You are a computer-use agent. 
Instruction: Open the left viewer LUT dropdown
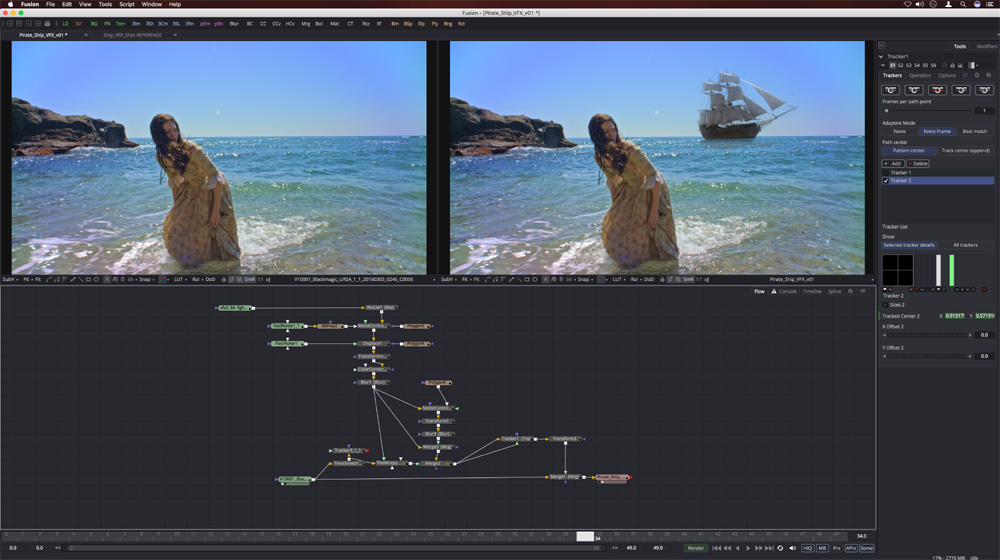(179, 279)
